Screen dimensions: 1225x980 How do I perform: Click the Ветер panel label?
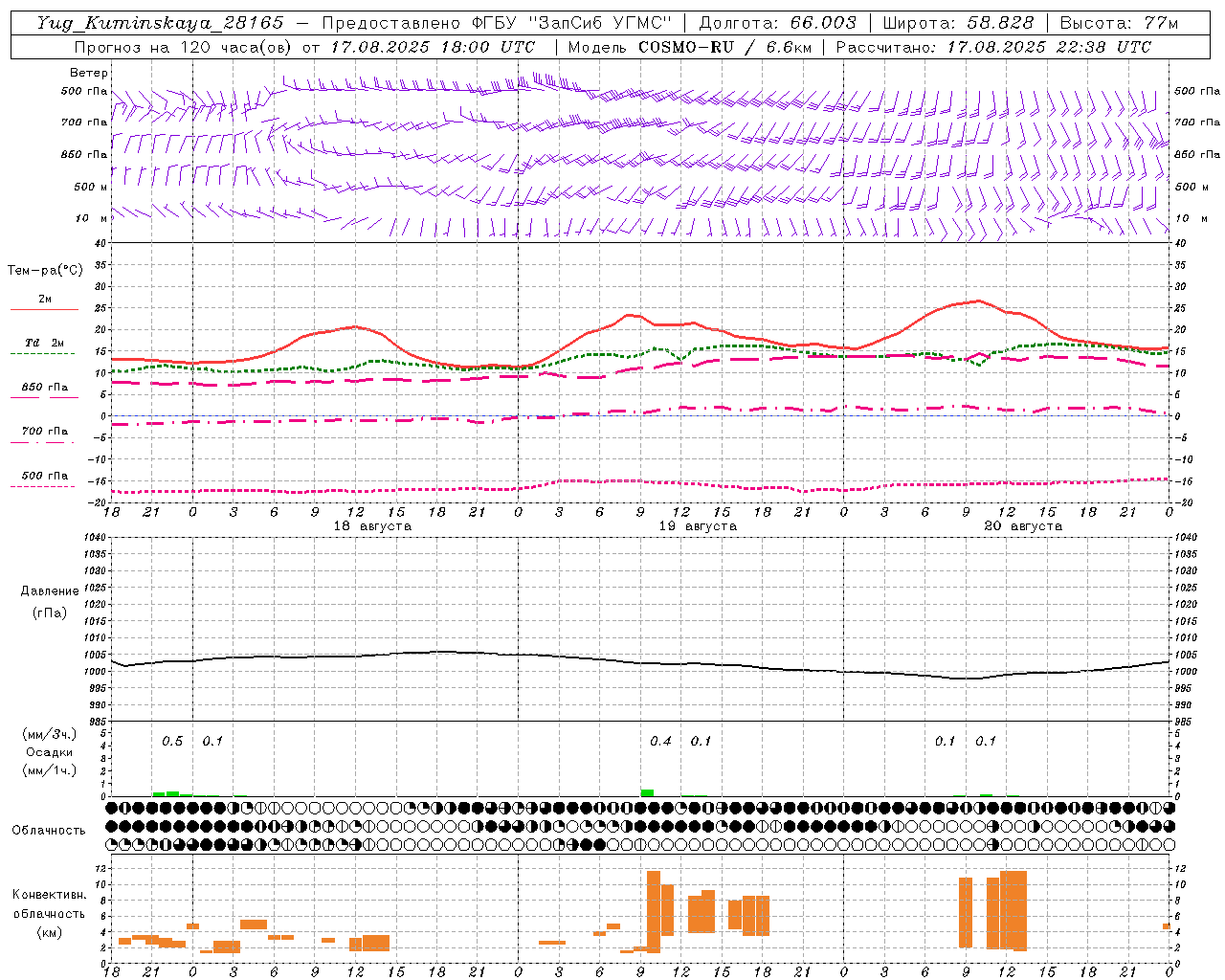(89, 73)
